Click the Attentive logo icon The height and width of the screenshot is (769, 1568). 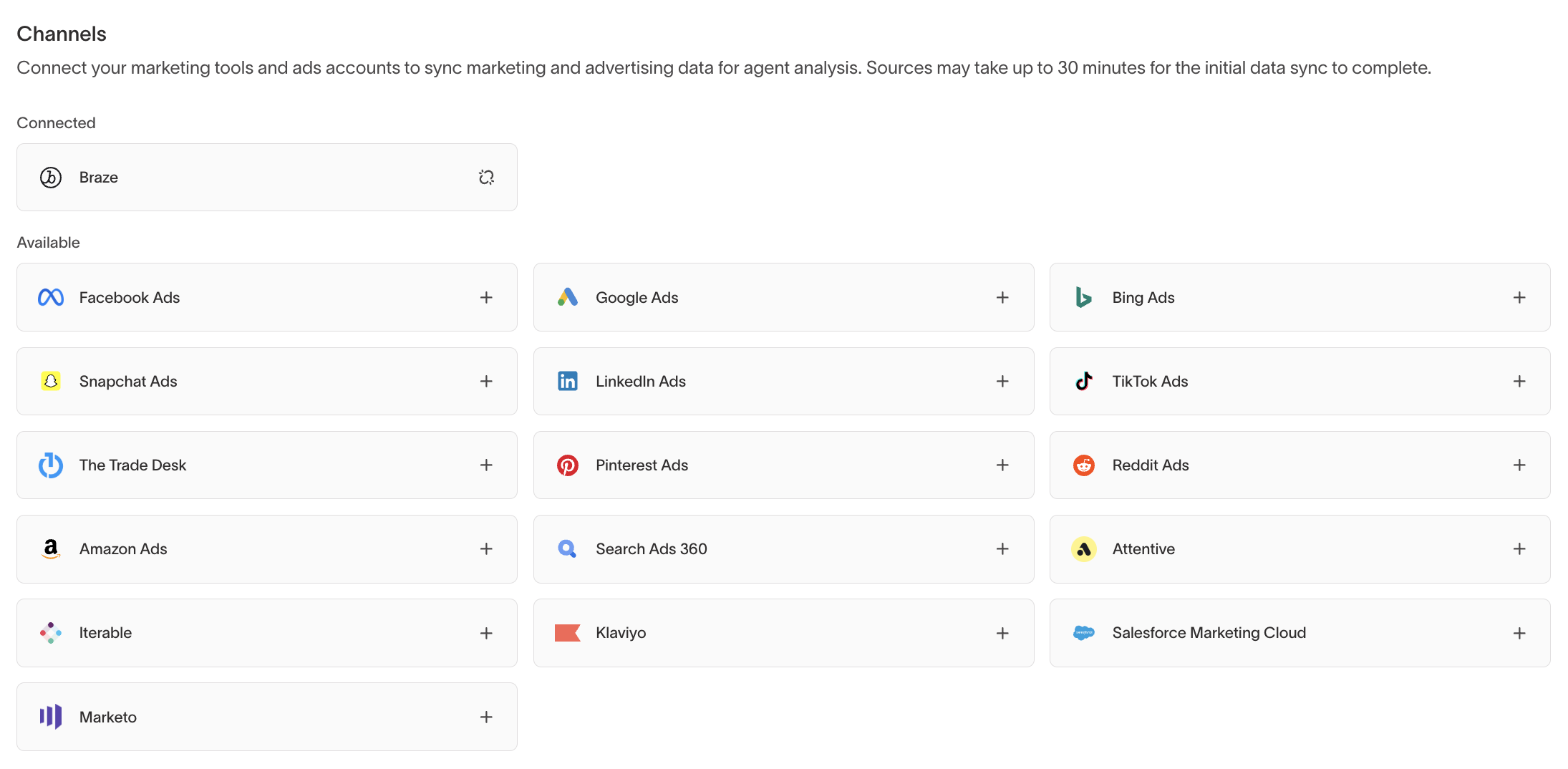(1084, 549)
